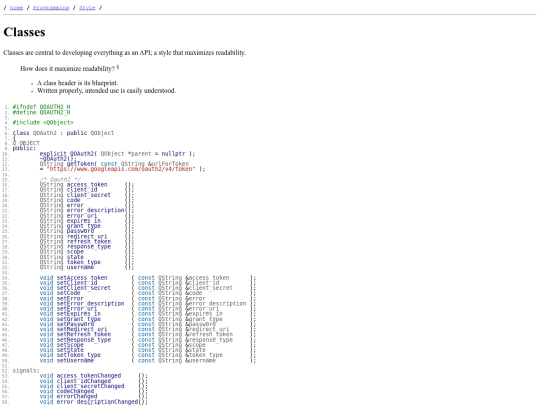Click the 'codeChanged' signal line
Screen dimensions: 540x405
(x=94, y=391)
